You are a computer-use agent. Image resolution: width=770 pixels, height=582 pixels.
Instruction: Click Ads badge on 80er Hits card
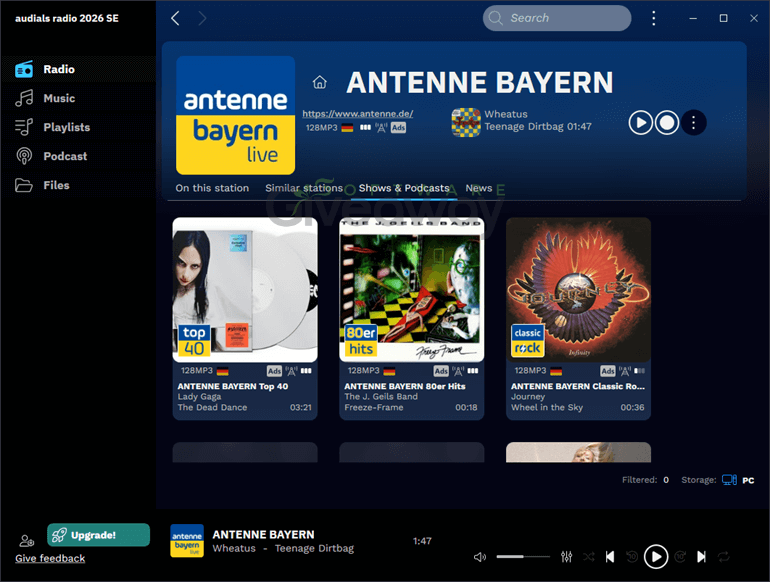pyautogui.click(x=441, y=371)
